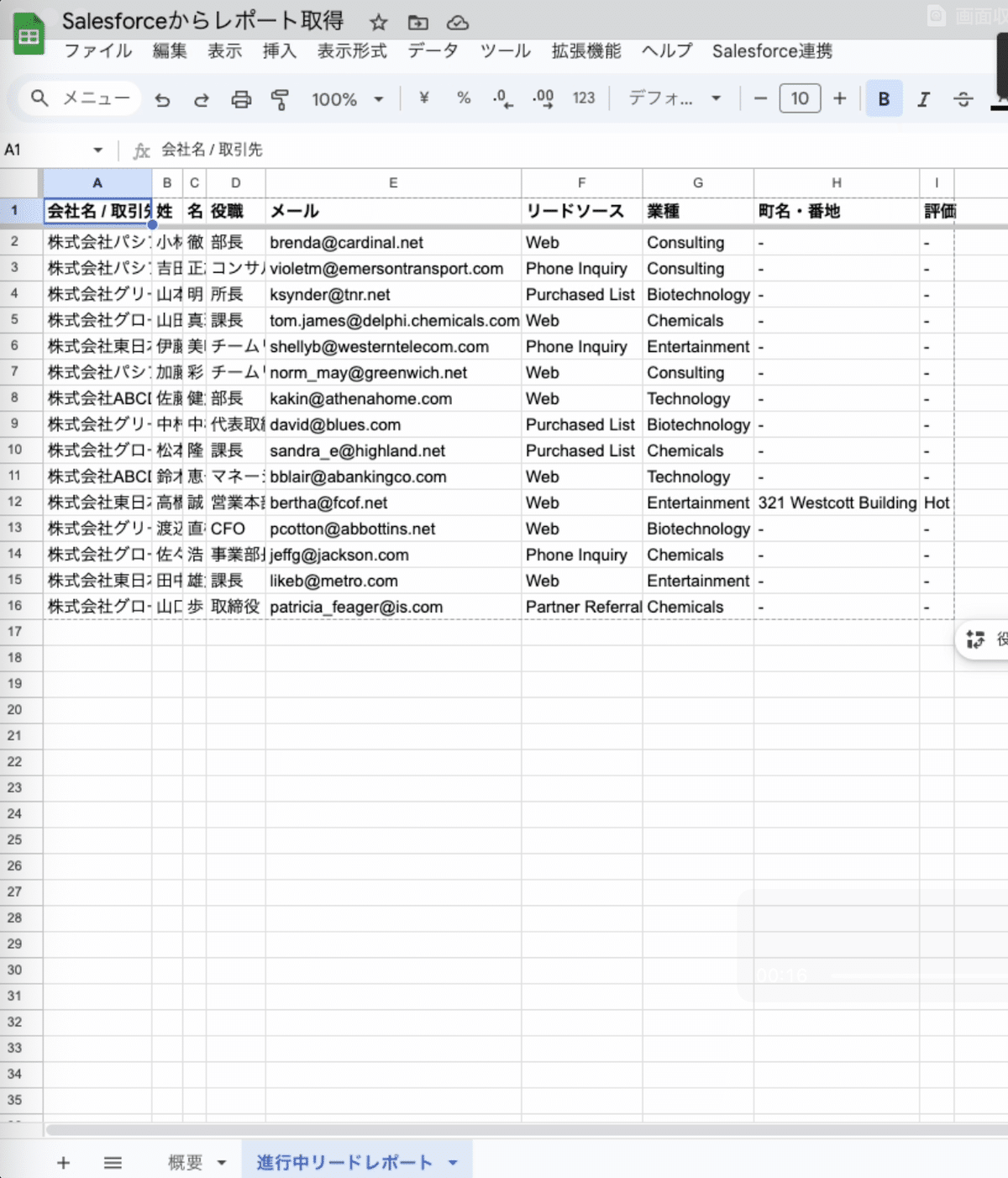Image resolution: width=1008 pixels, height=1178 pixels.
Task: Open the zoom 100% dropdown
Action: click(348, 99)
